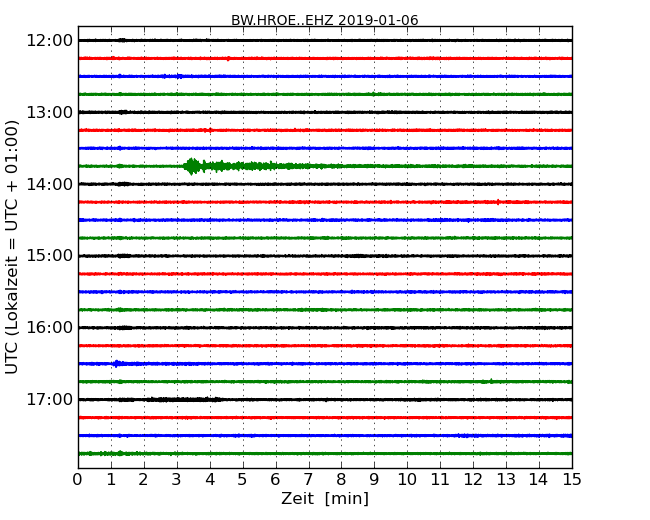Select the 17:00 time axis label

pos(49,399)
